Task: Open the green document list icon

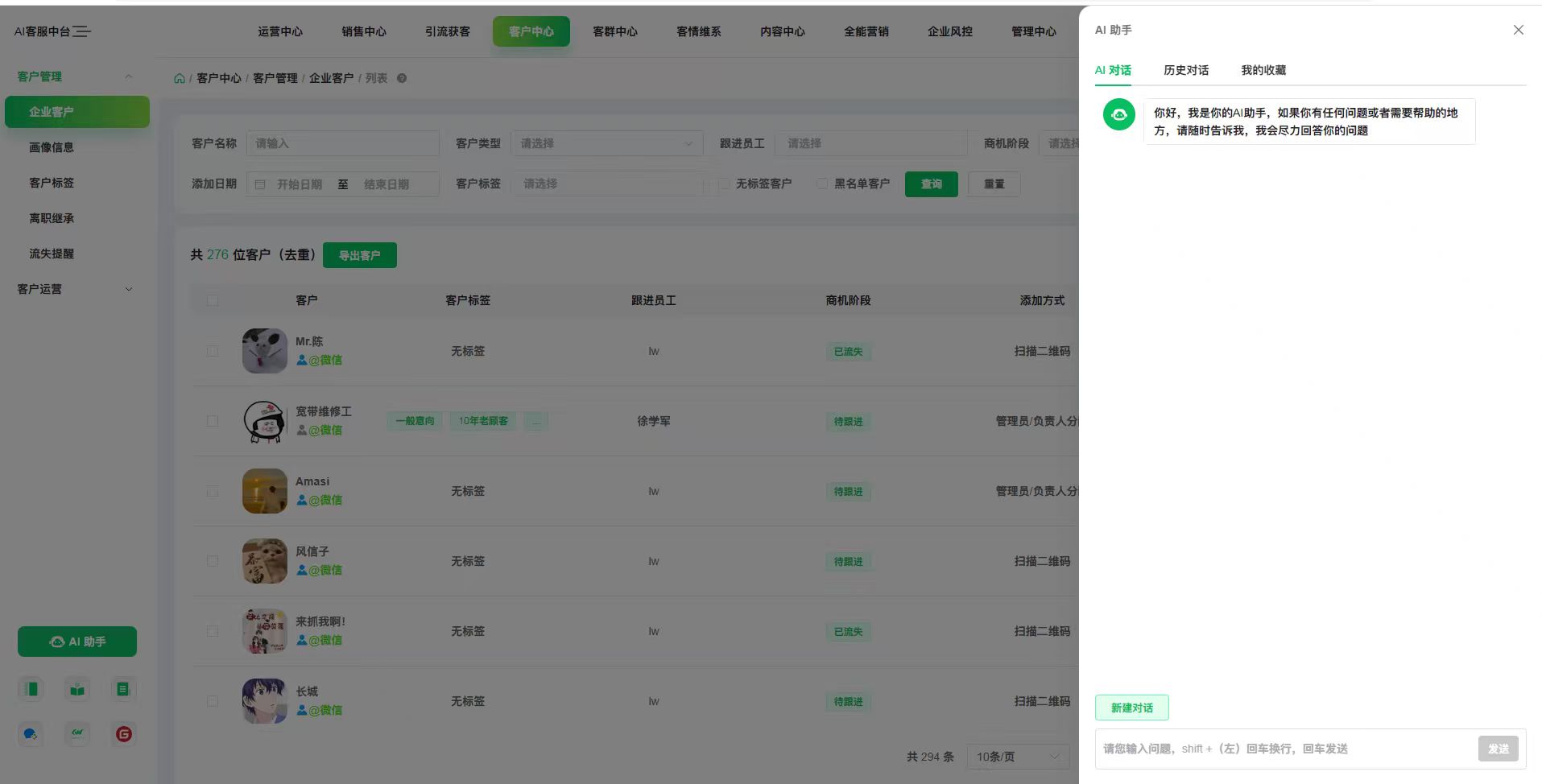Action: [123, 689]
